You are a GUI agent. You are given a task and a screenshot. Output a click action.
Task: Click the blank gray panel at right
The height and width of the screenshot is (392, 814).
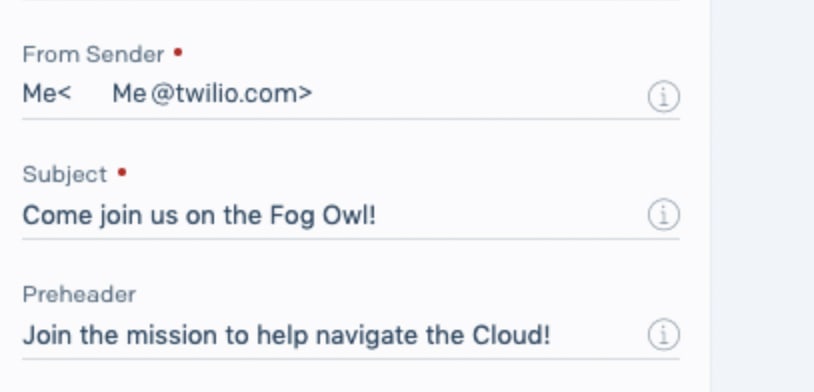coord(762,196)
